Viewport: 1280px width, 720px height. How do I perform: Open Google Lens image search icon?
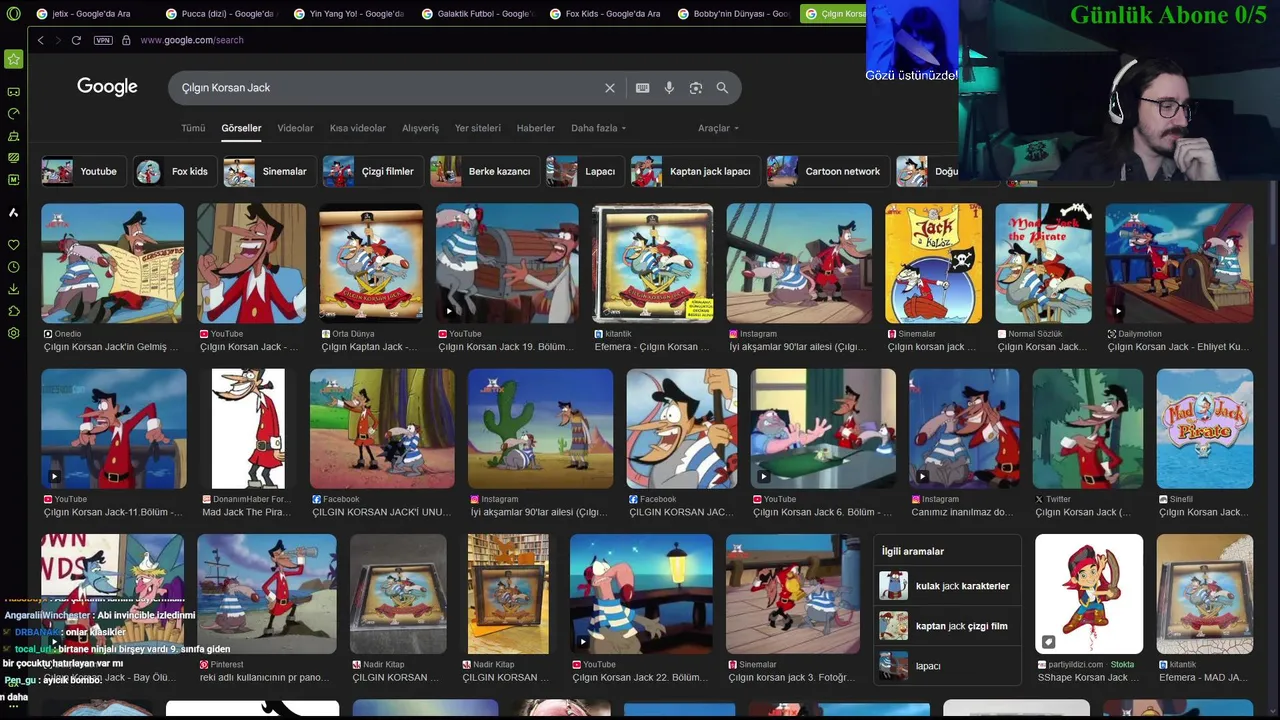[x=696, y=88]
